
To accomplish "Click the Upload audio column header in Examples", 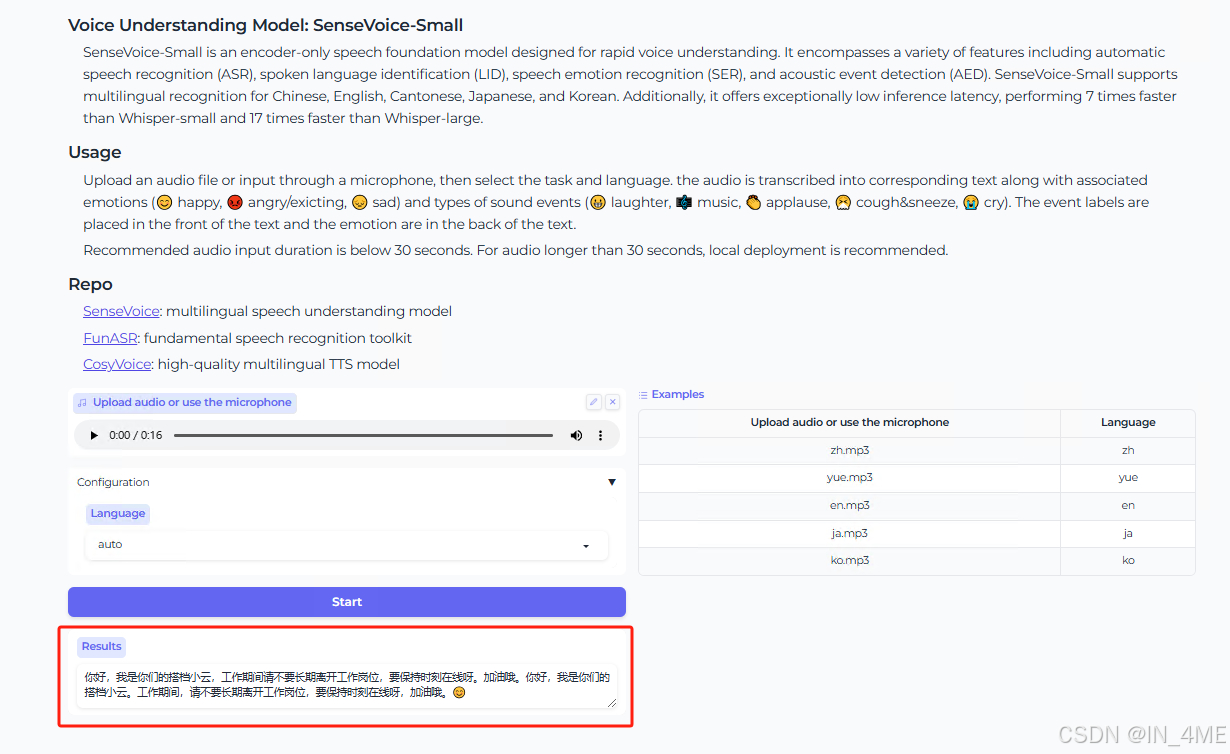I will point(849,422).
